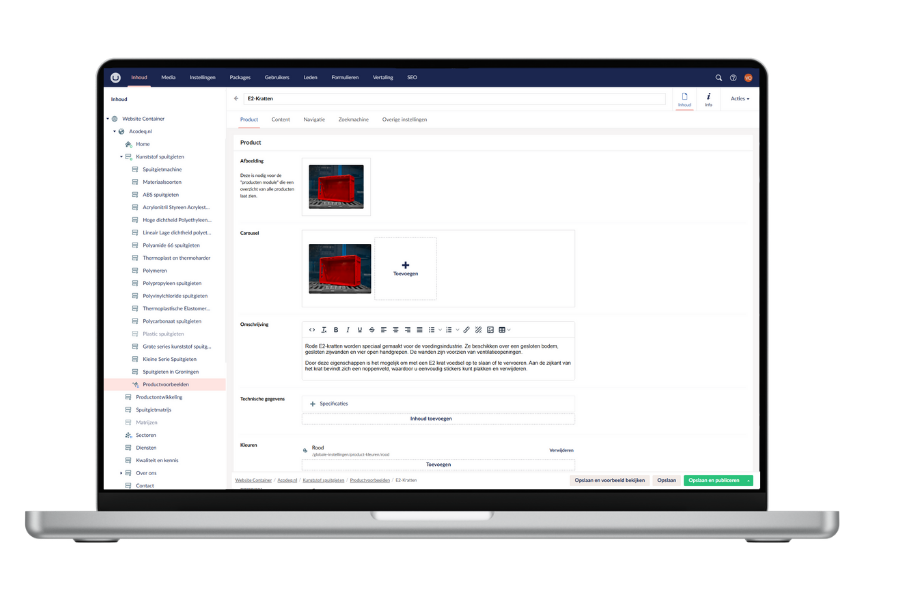Image resolution: width=900 pixels, height=600 pixels.
Task: Insert a bulleted list
Action: [431, 330]
